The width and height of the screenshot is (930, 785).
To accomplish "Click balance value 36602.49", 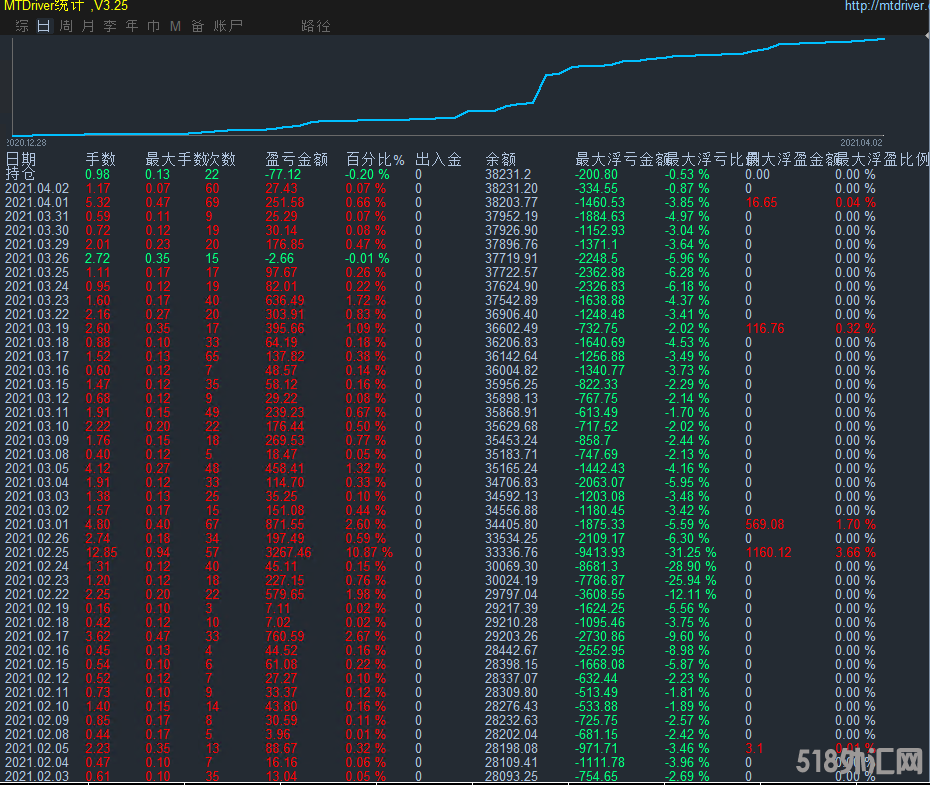I will click(x=511, y=328).
